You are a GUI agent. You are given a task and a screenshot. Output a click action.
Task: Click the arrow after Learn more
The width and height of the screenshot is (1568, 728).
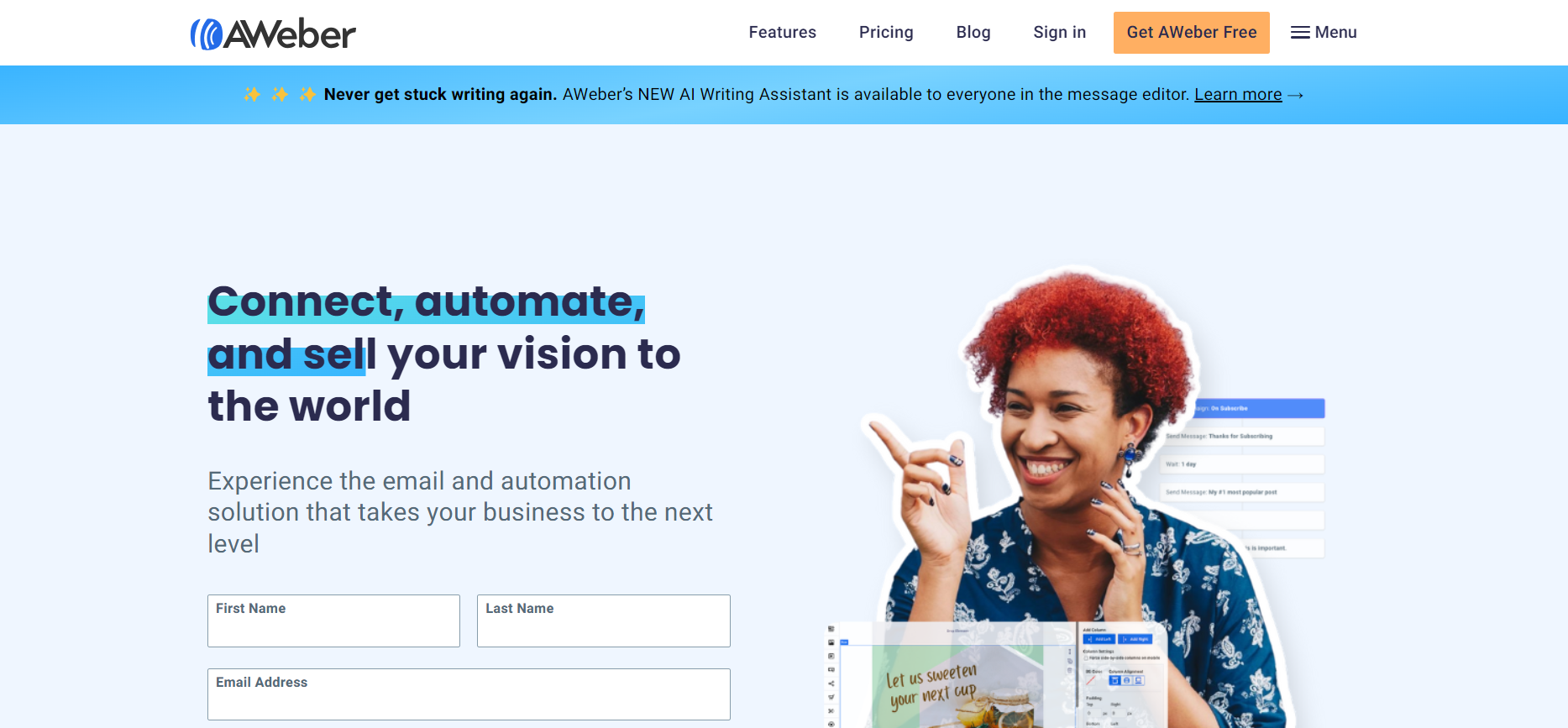pyautogui.click(x=1295, y=95)
